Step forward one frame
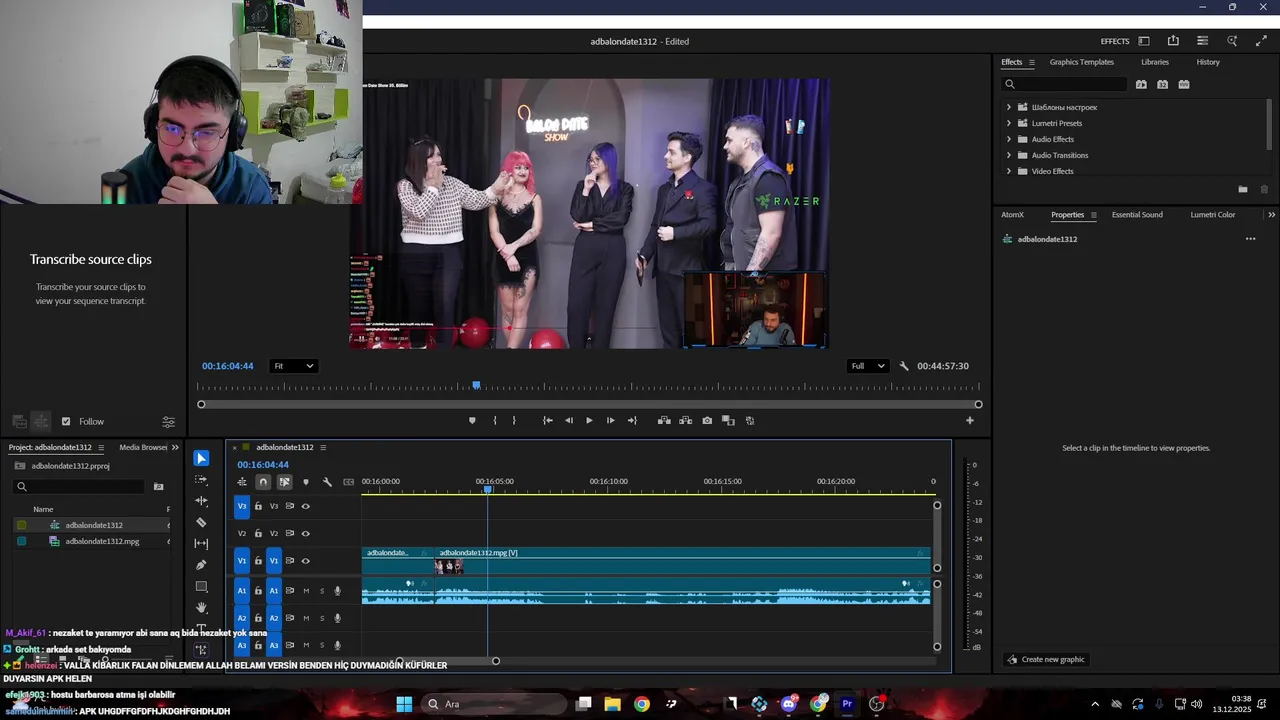Image resolution: width=1280 pixels, height=720 pixels. [610, 420]
